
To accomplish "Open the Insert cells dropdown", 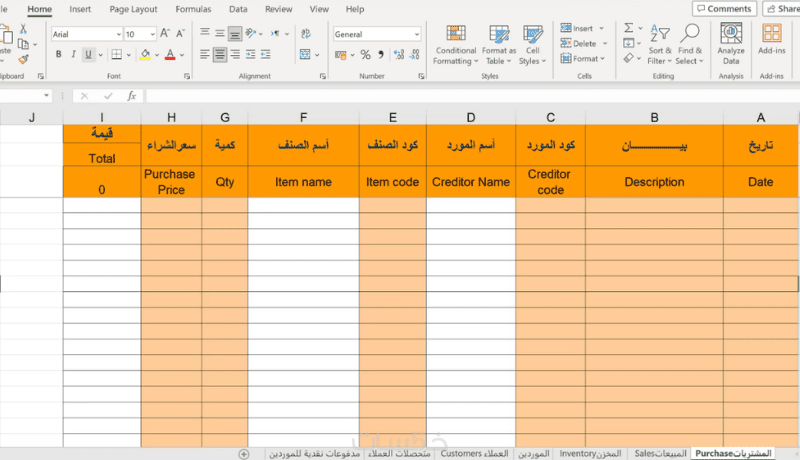I will 602,28.
